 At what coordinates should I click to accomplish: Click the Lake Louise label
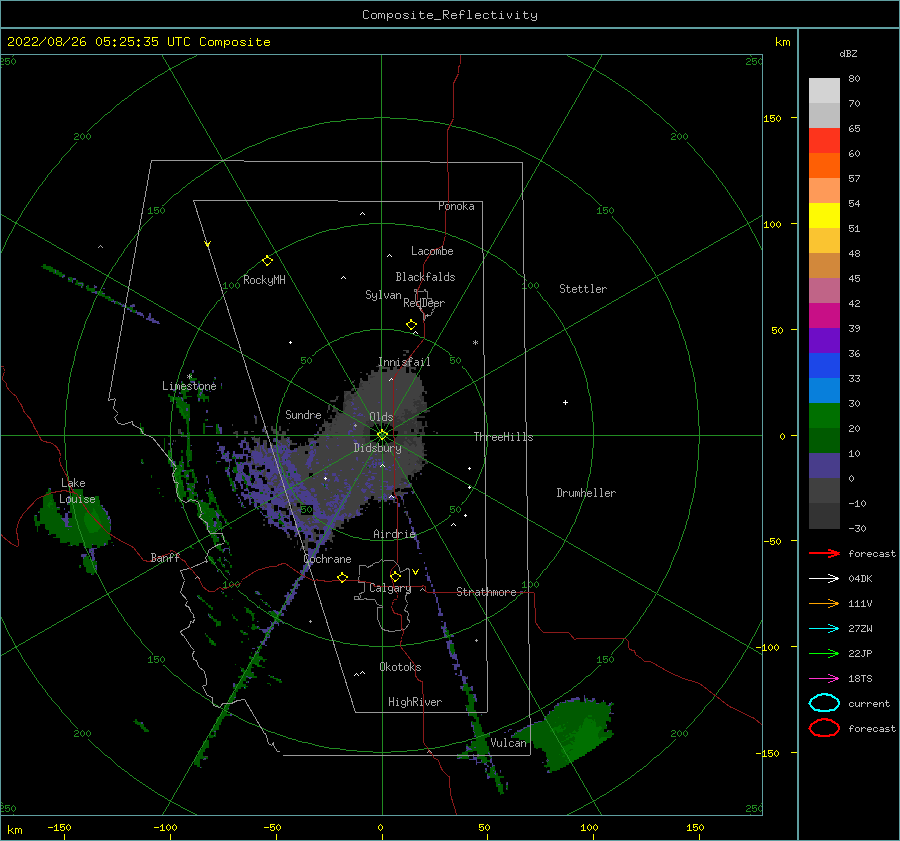point(77,491)
